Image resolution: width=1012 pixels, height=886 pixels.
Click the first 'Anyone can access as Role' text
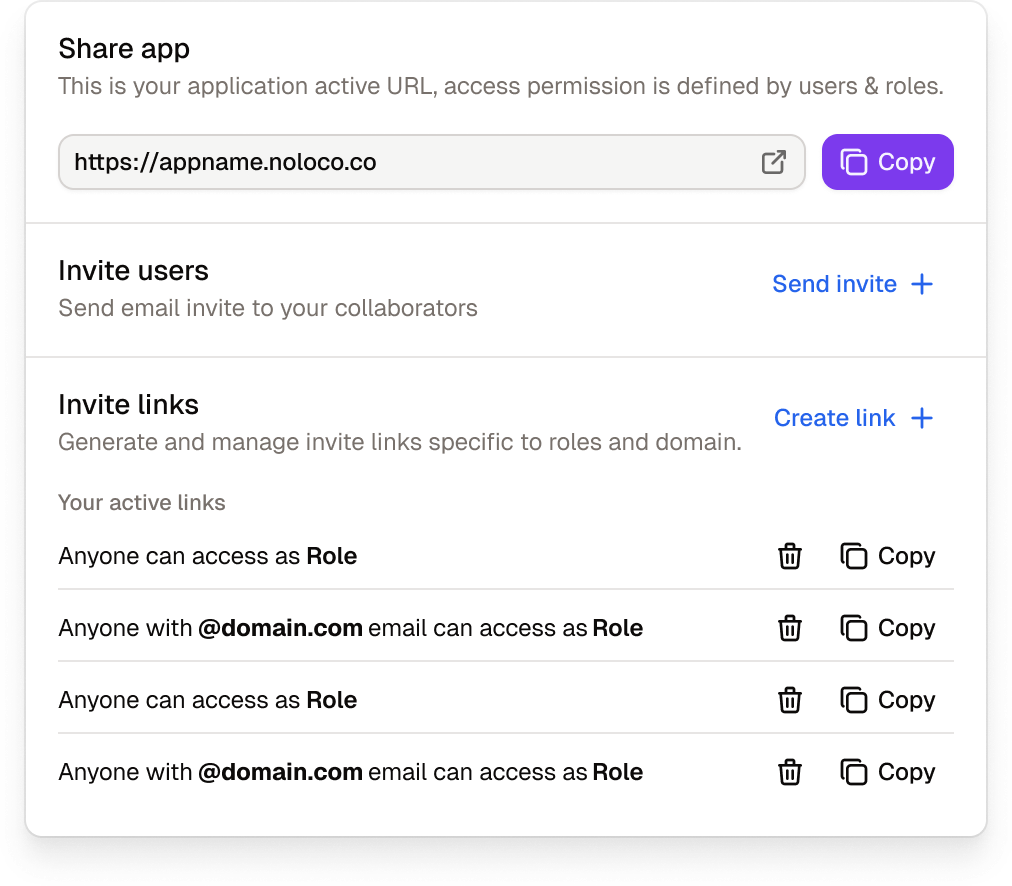(x=208, y=556)
